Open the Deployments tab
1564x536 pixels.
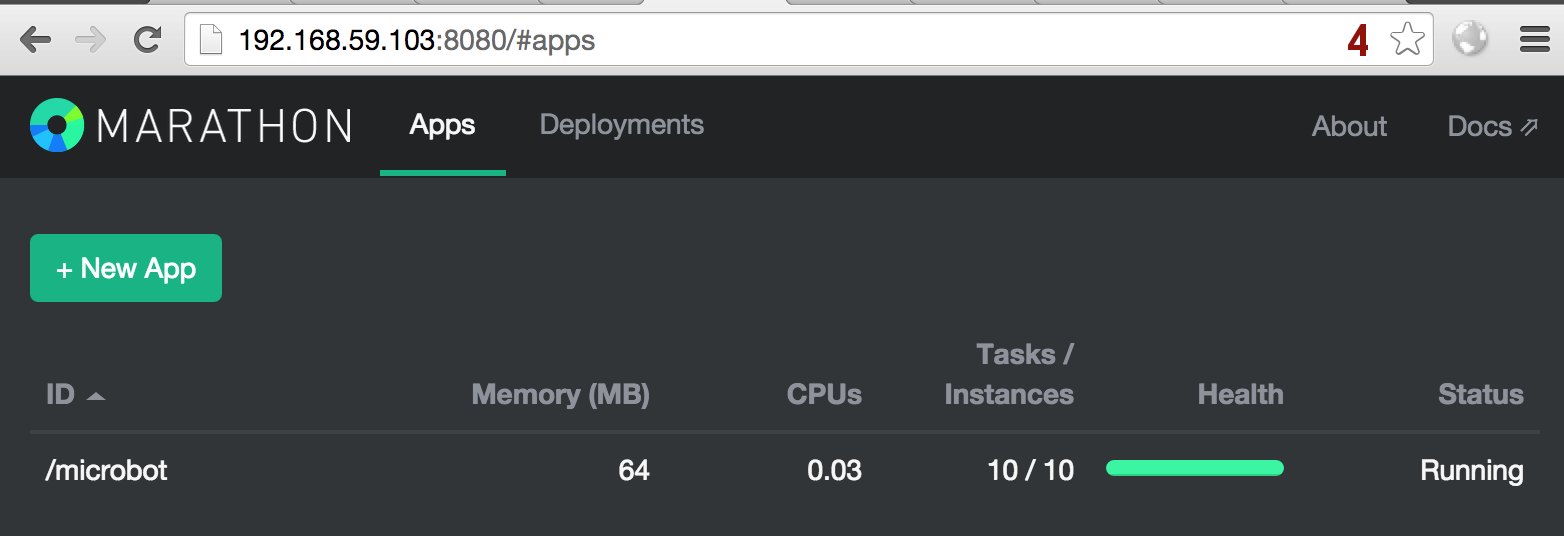coord(622,125)
